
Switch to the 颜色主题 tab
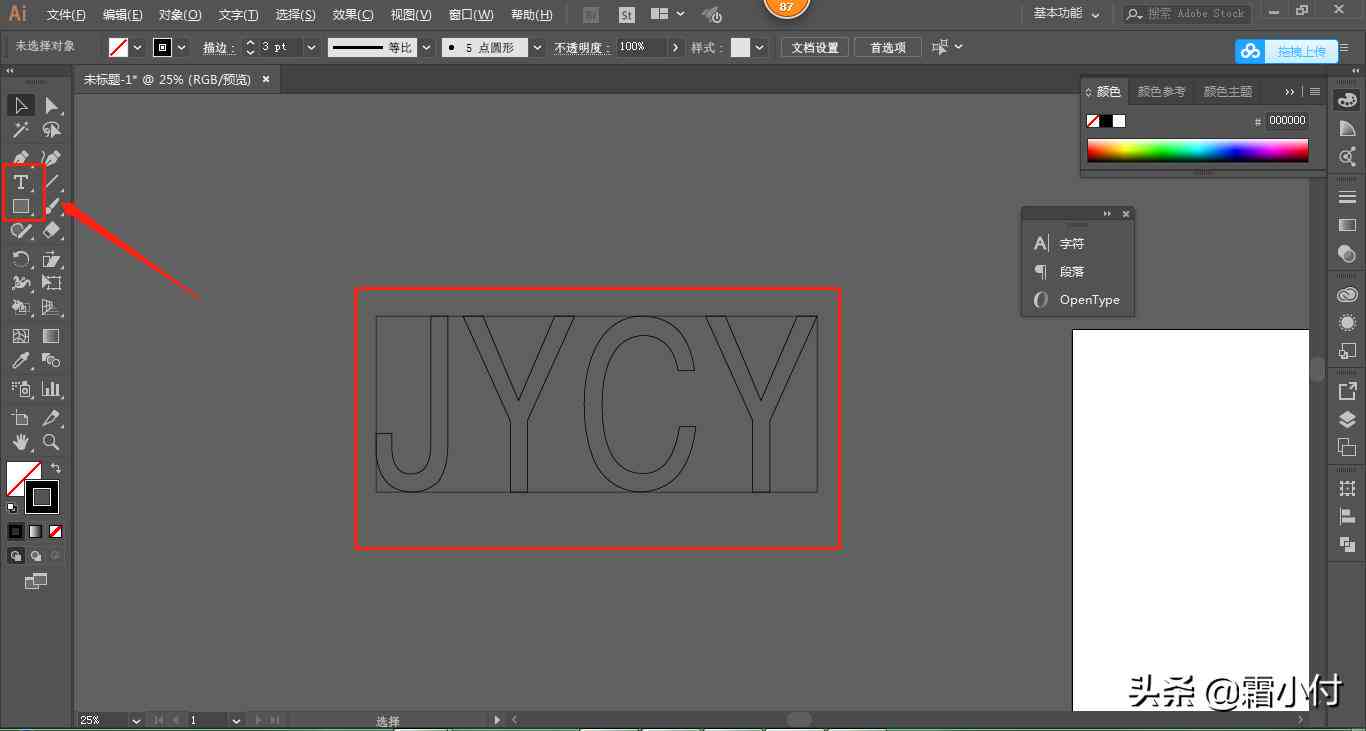1228,91
